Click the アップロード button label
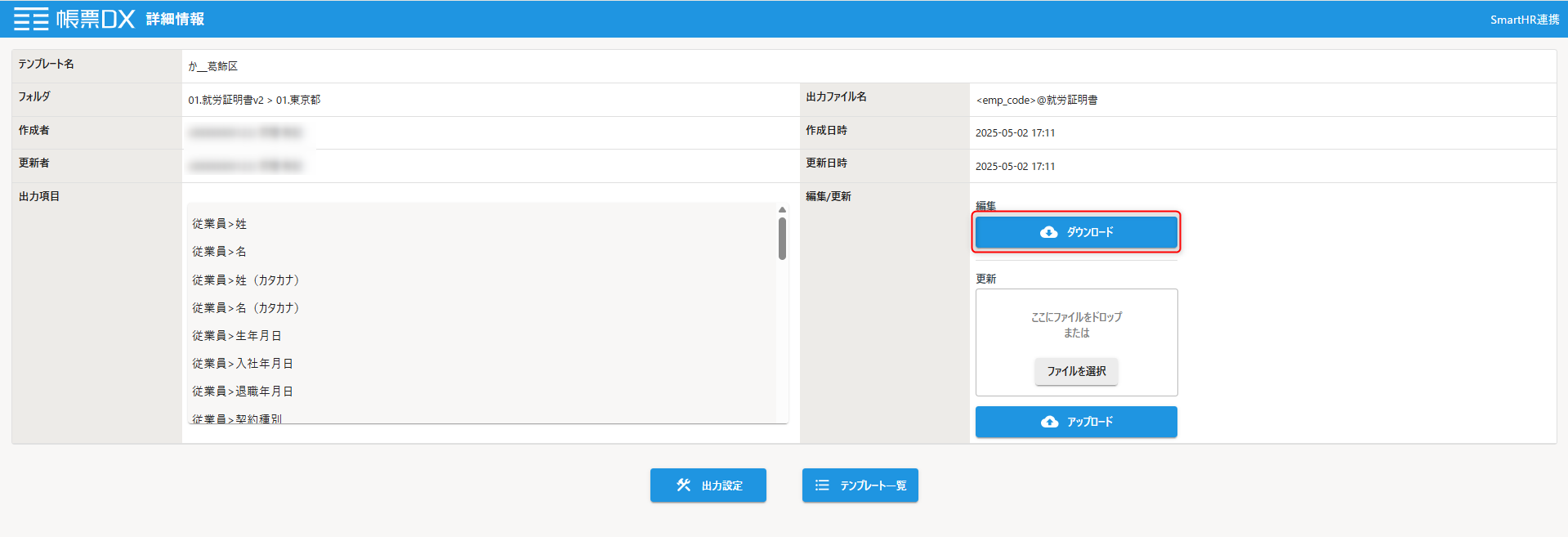The image size is (1568, 537). pyautogui.click(x=1090, y=422)
